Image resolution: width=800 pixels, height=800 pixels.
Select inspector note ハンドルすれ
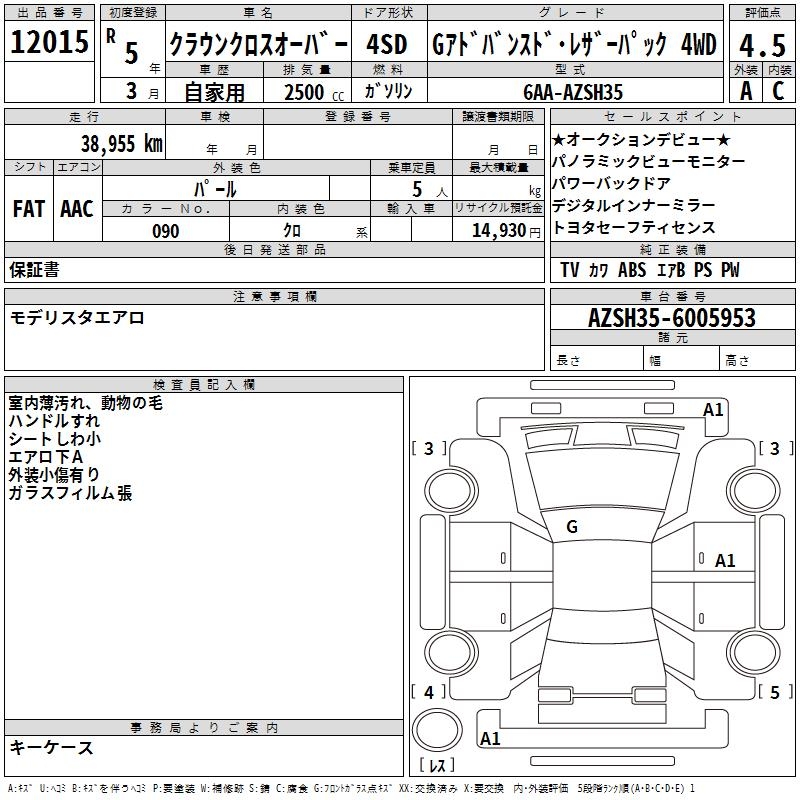(55, 421)
